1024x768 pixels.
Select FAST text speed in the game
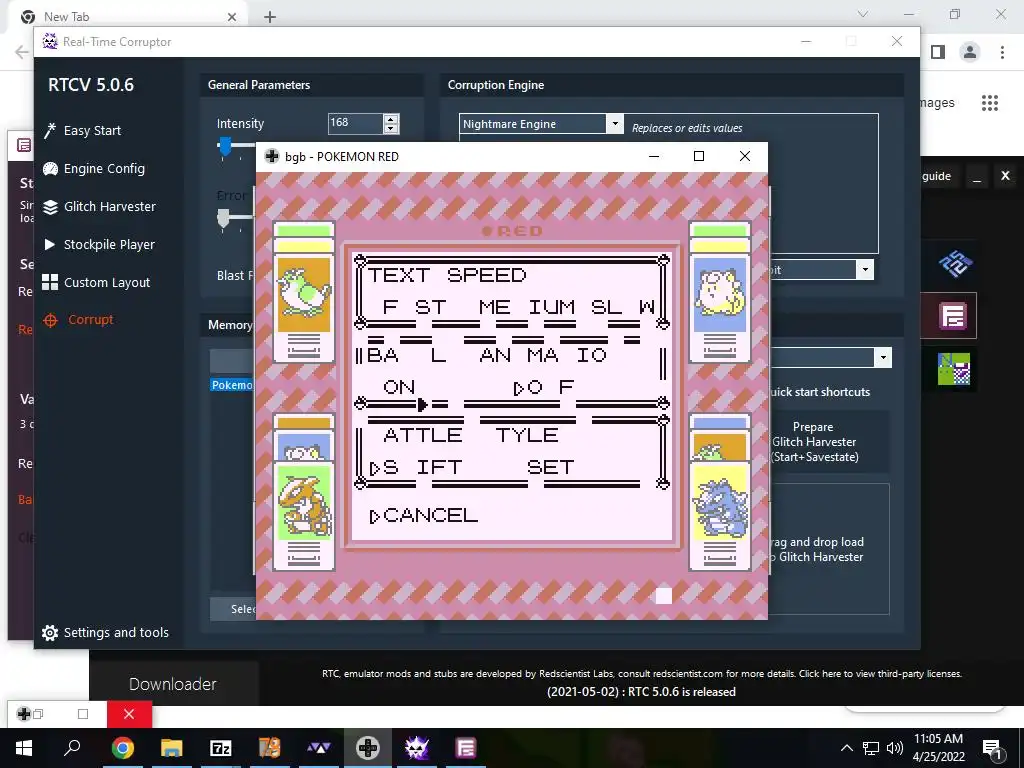415,307
